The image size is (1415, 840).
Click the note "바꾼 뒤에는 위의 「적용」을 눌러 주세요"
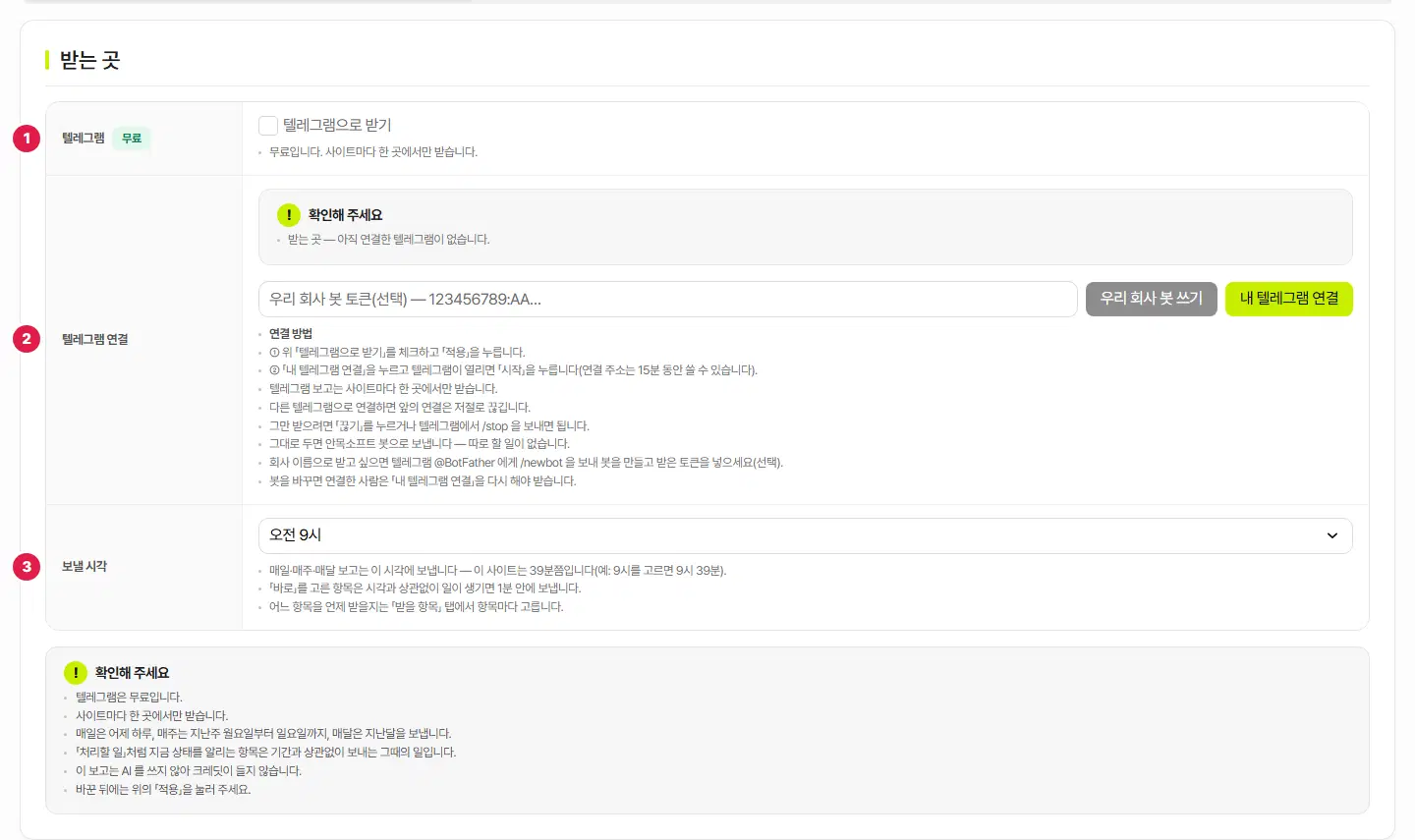(163, 790)
